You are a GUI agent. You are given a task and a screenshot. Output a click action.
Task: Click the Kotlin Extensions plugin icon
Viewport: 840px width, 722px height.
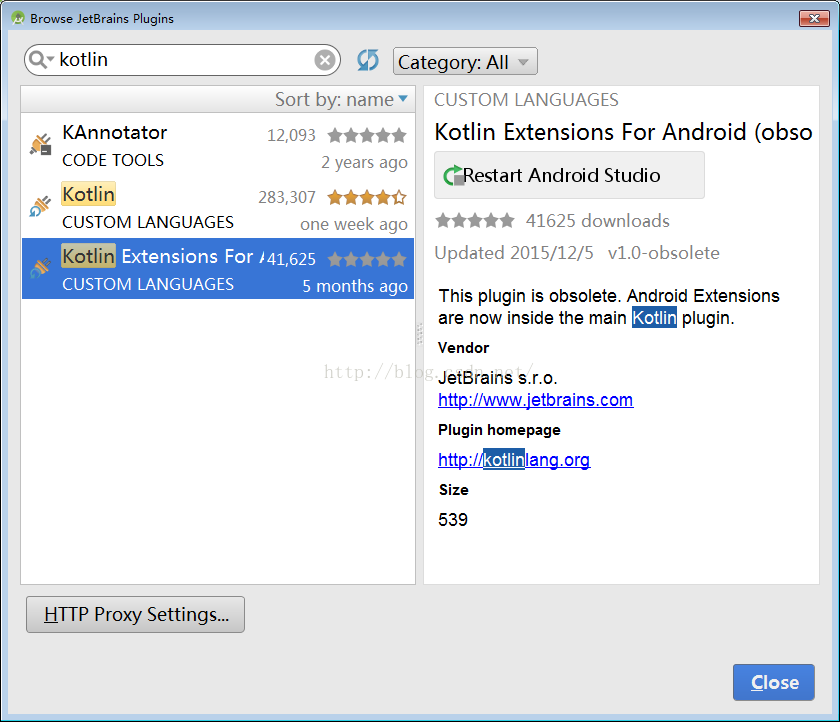click(40, 269)
